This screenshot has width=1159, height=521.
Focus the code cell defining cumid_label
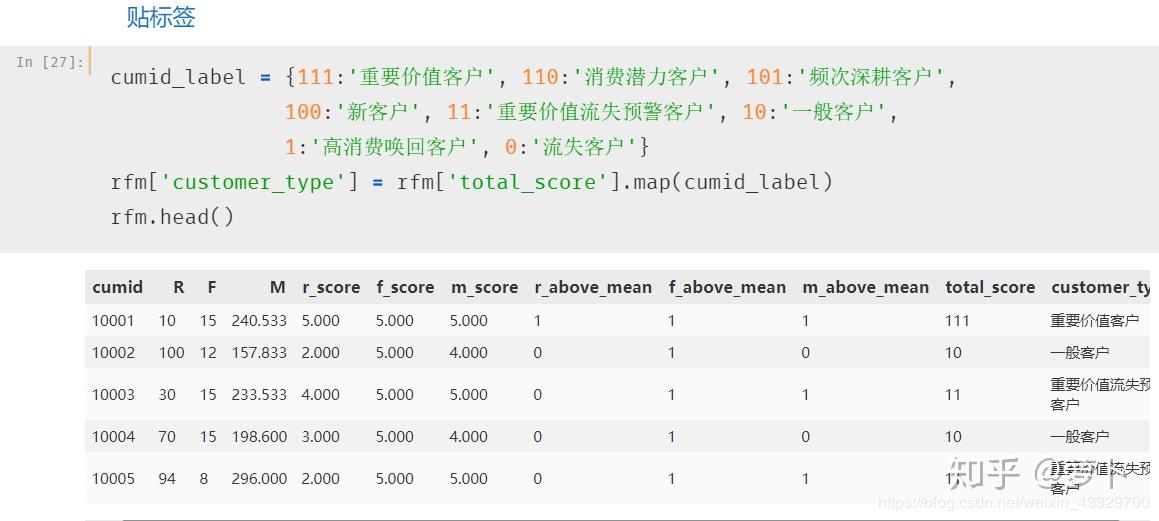point(580,149)
